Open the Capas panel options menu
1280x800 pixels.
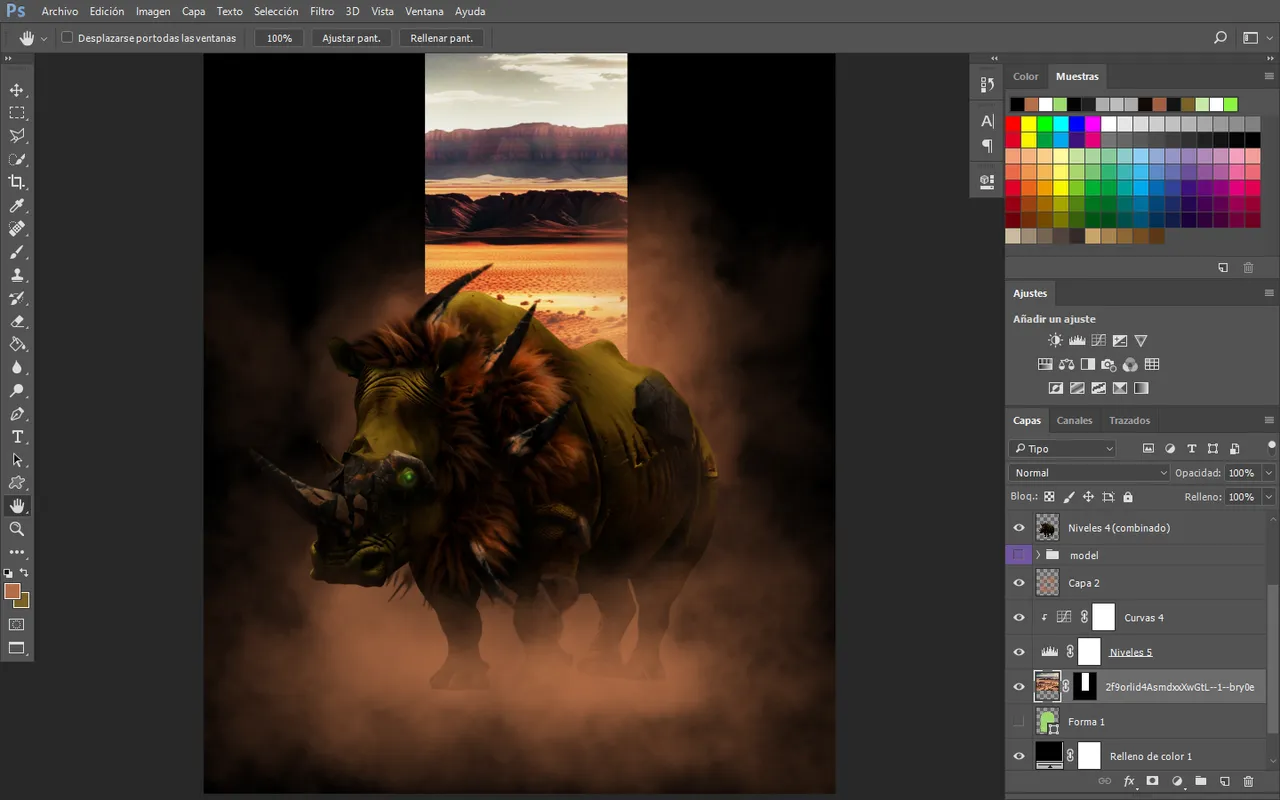[1269, 420]
